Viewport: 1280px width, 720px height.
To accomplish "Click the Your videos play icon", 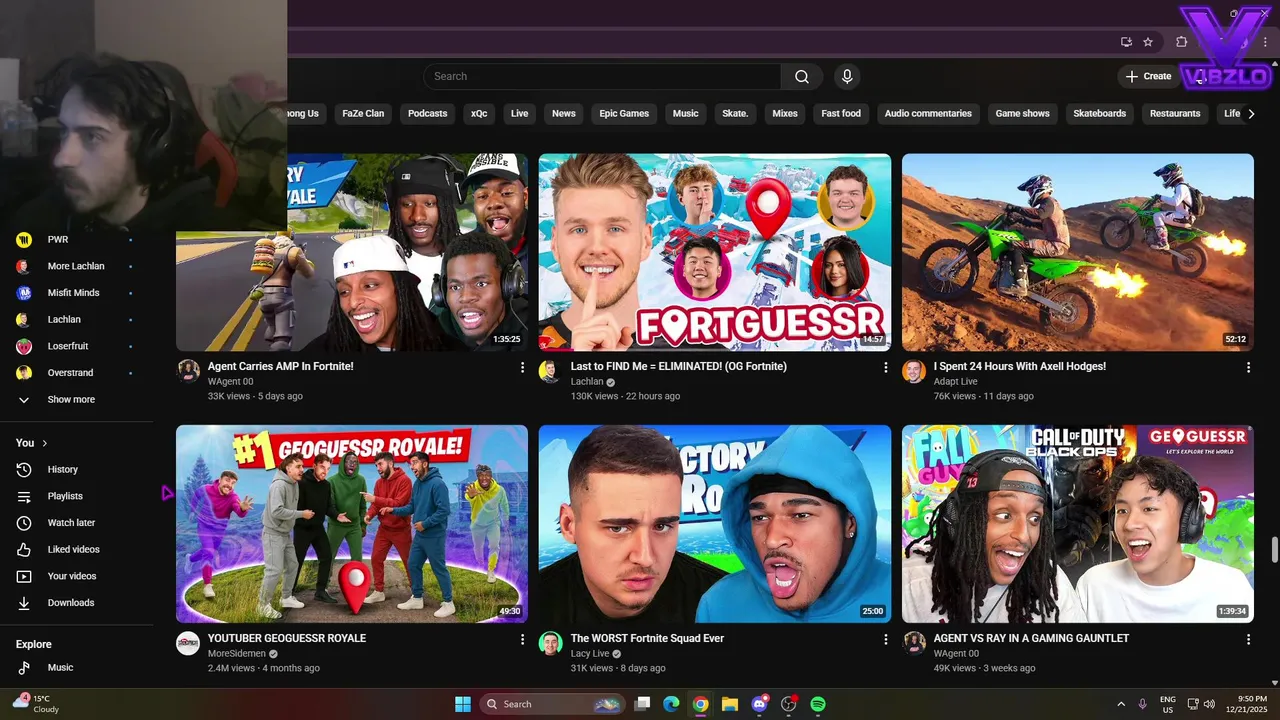I will [24, 576].
